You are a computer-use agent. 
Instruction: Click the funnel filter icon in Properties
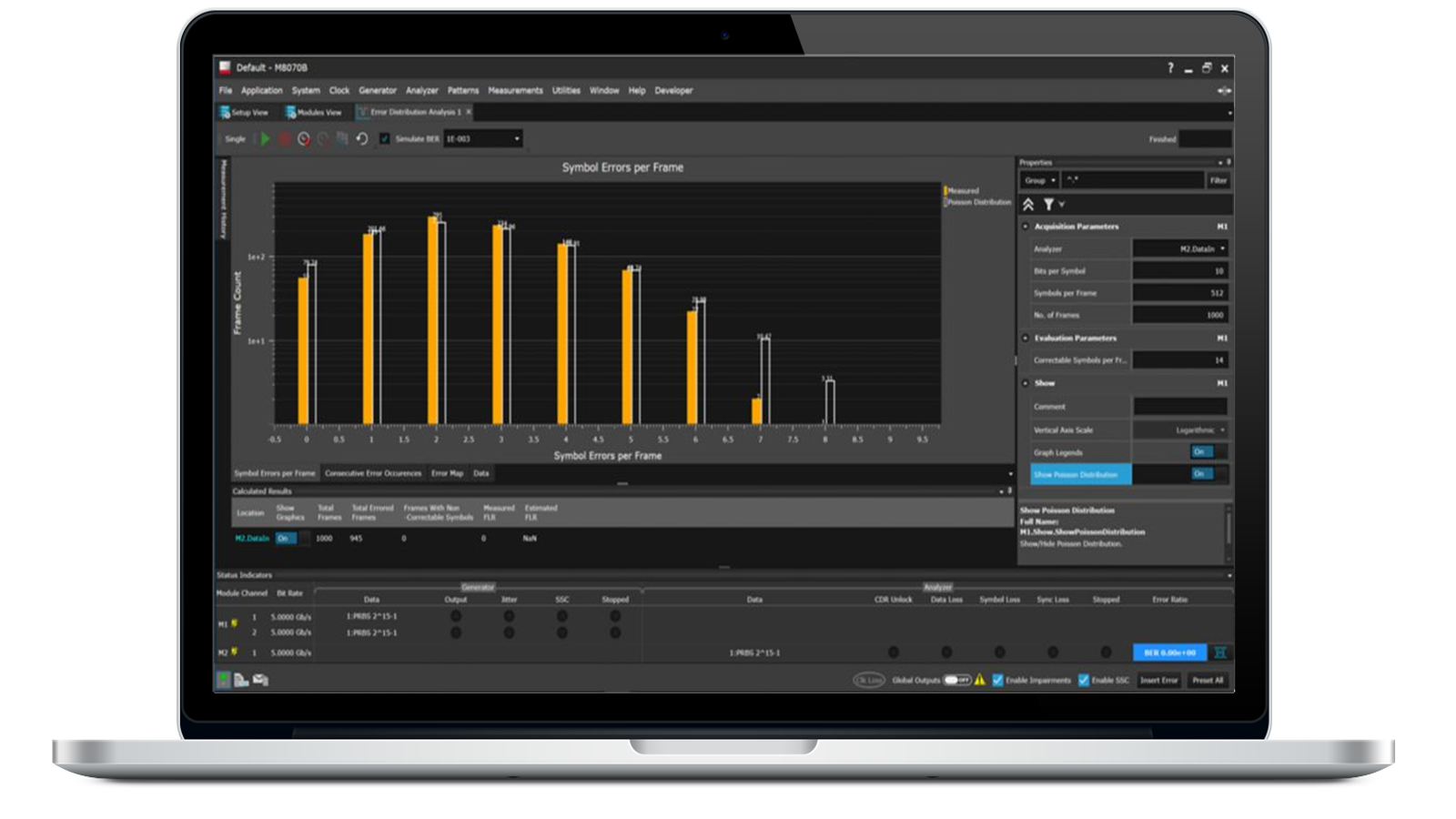[x=1048, y=205]
